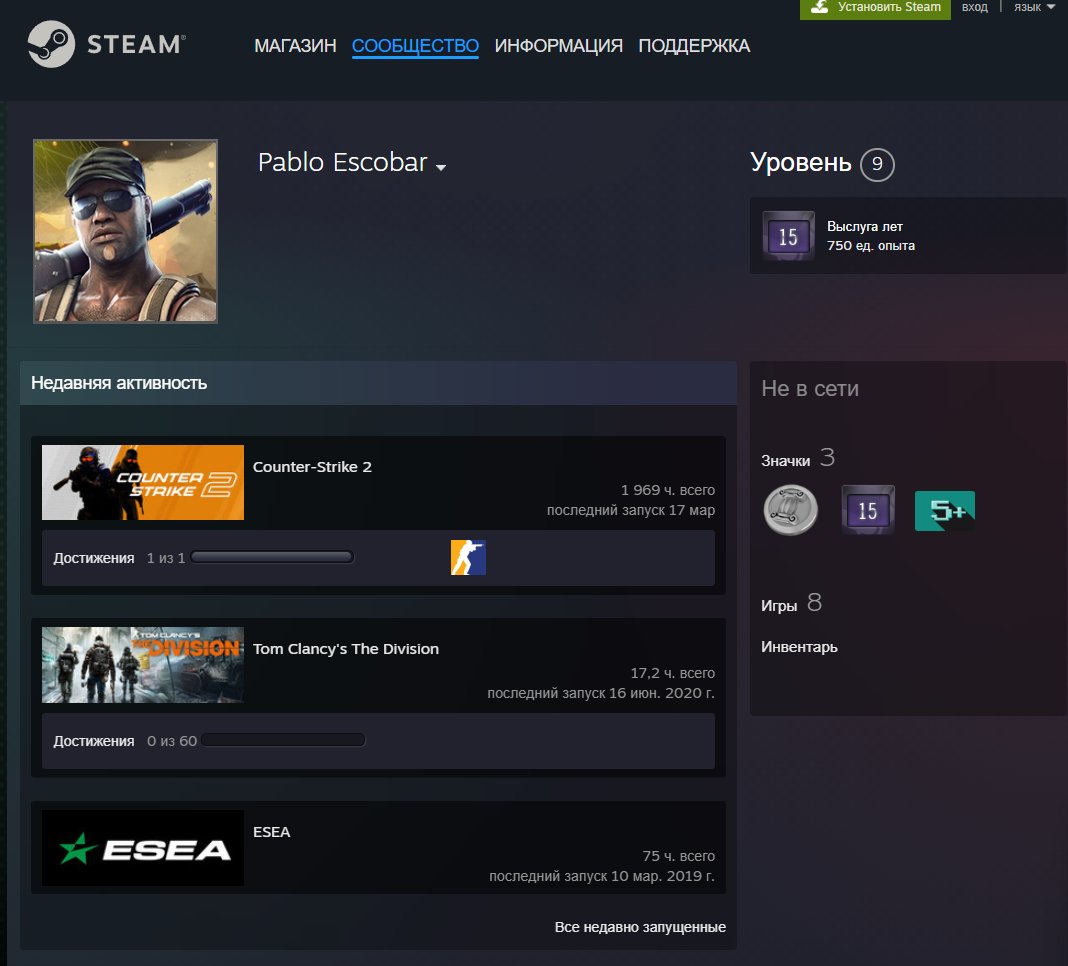Click последний запуск 17 мар text
1068x966 pixels.
click(631, 510)
